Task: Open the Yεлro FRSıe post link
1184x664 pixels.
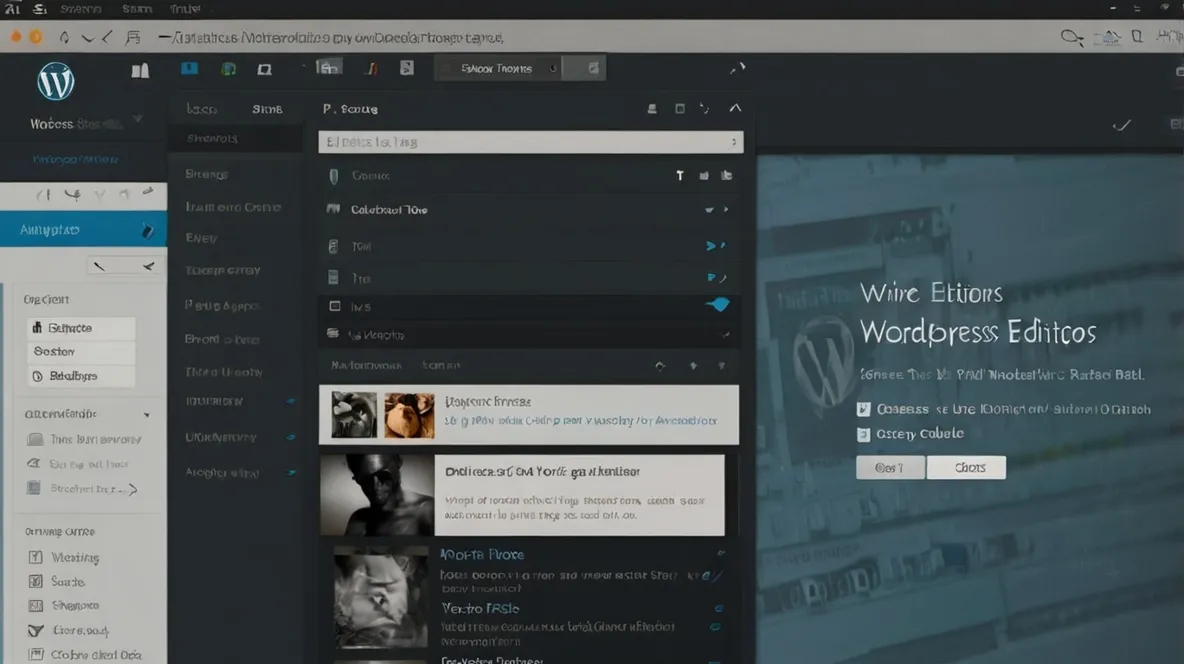Action: 480,609
